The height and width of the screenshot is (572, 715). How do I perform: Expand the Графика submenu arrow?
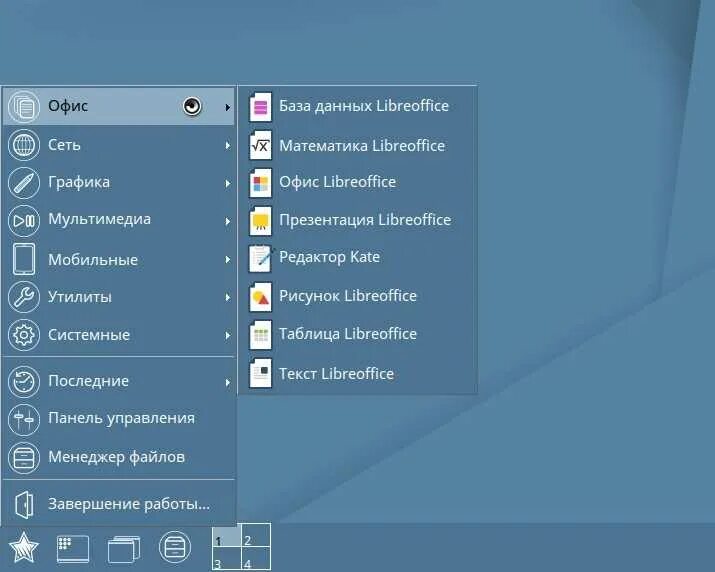click(227, 183)
